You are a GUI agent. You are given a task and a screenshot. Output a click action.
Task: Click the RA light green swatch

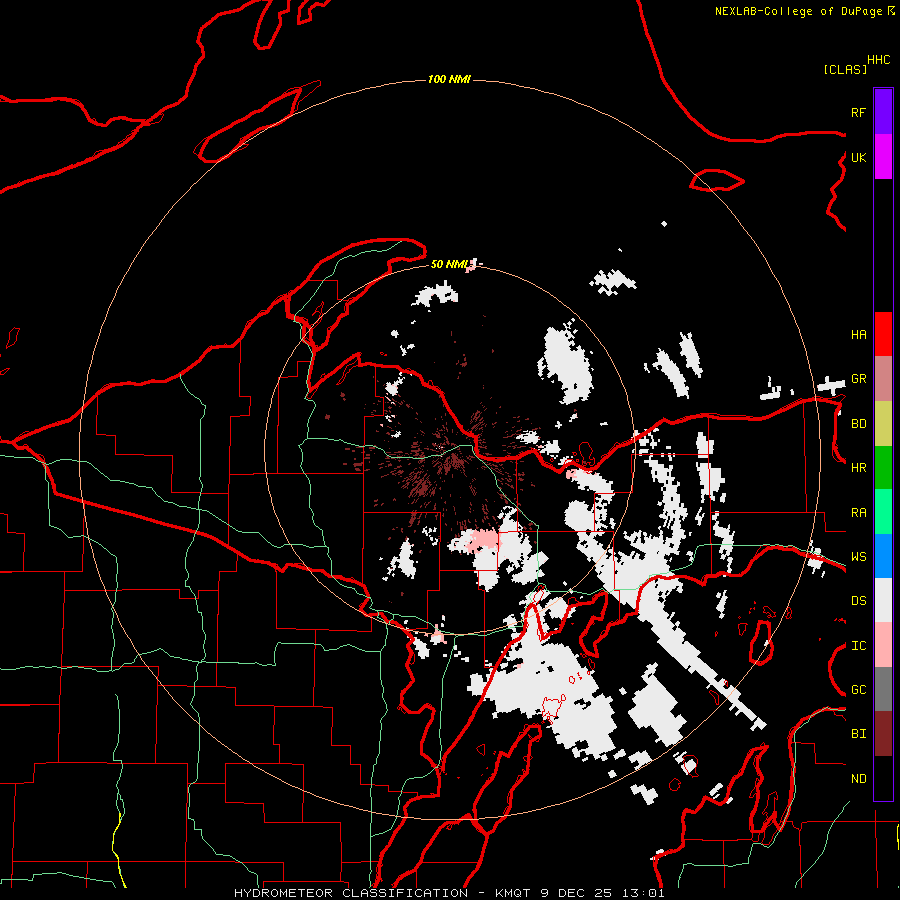point(883,511)
